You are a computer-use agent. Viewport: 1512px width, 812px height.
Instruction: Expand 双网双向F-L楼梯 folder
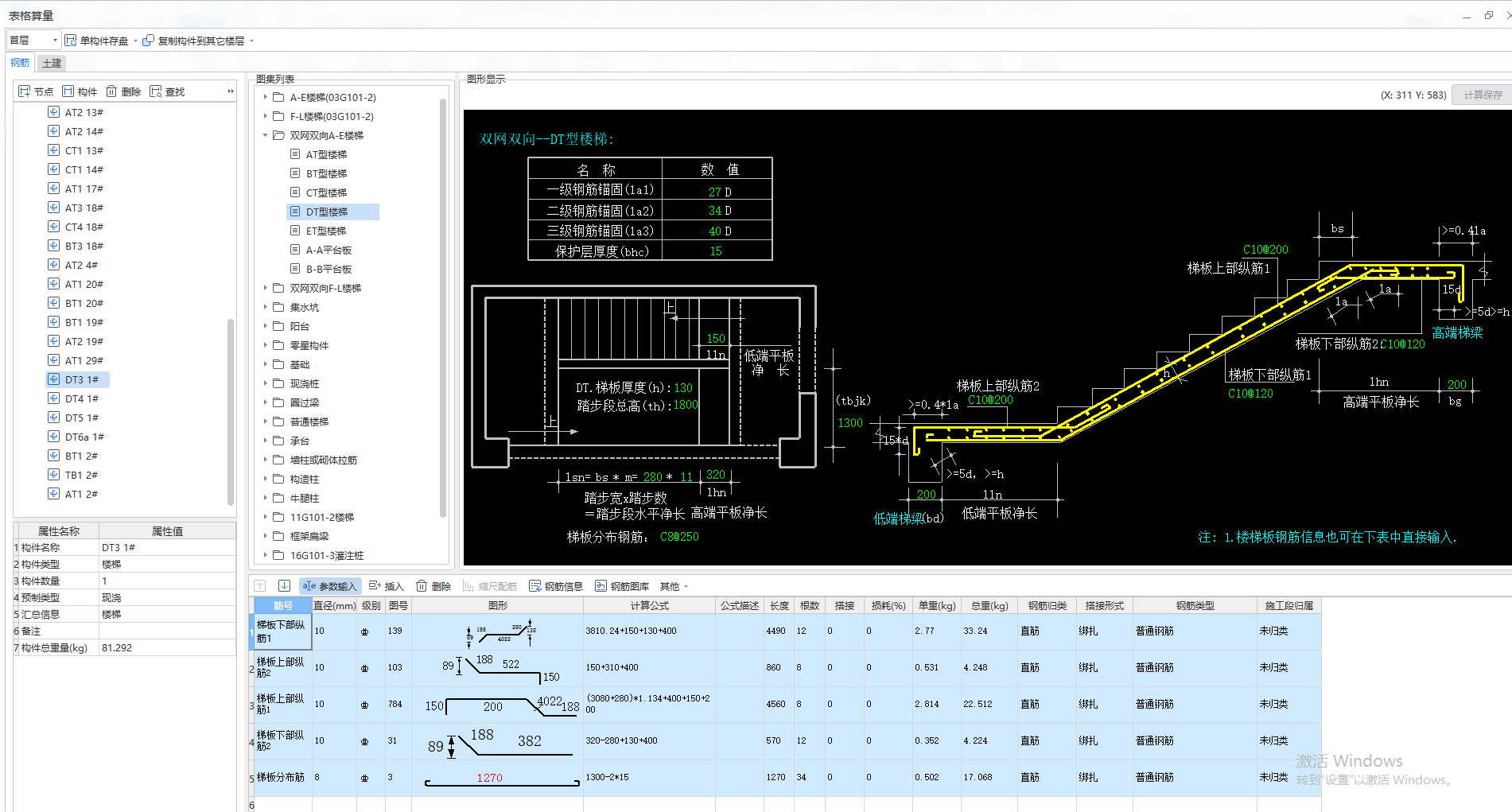(x=266, y=288)
